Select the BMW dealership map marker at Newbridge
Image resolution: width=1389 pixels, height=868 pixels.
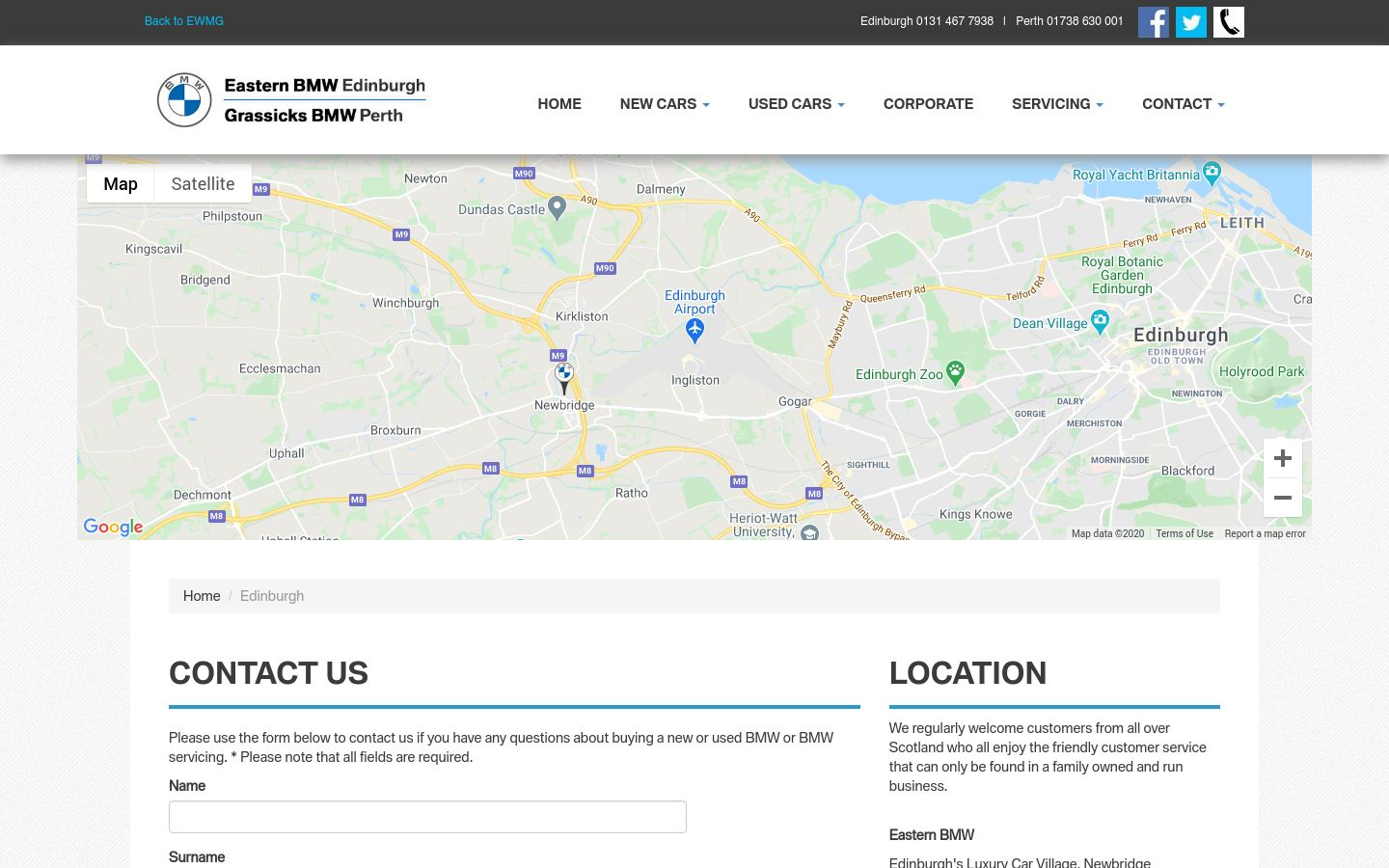click(x=564, y=378)
